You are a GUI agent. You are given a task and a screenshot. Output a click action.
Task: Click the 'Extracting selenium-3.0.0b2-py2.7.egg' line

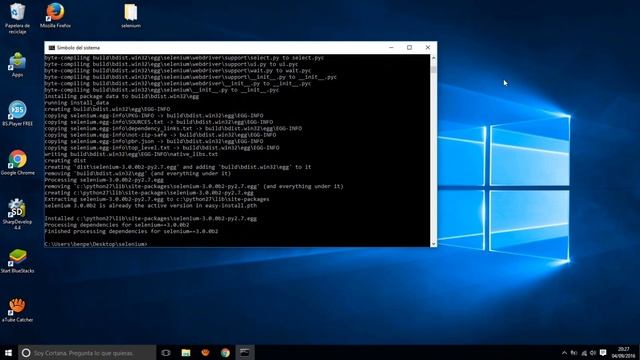[x=157, y=199]
